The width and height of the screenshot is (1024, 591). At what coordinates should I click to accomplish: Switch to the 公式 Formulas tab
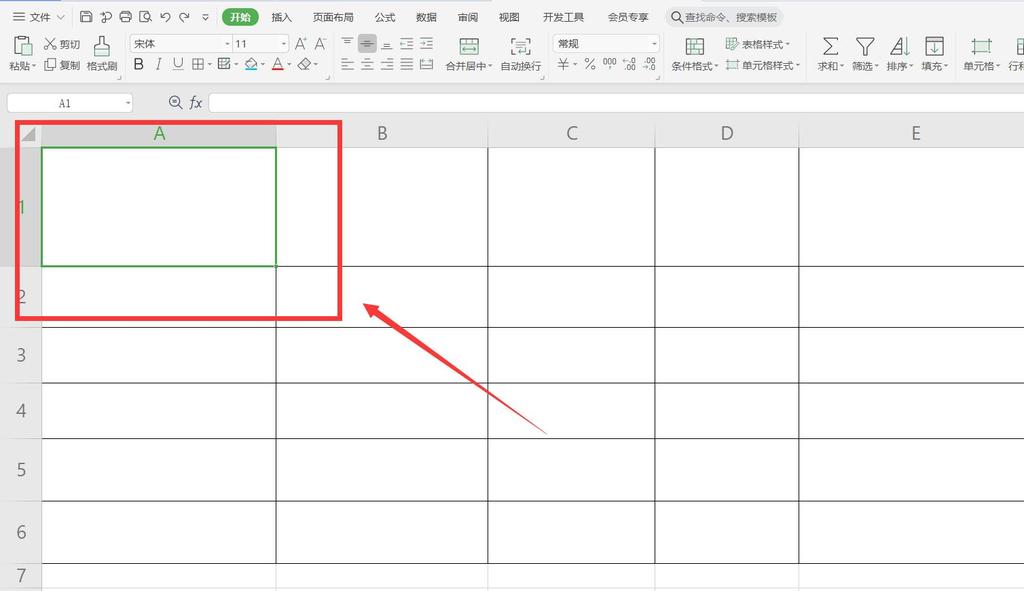click(x=385, y=17)
